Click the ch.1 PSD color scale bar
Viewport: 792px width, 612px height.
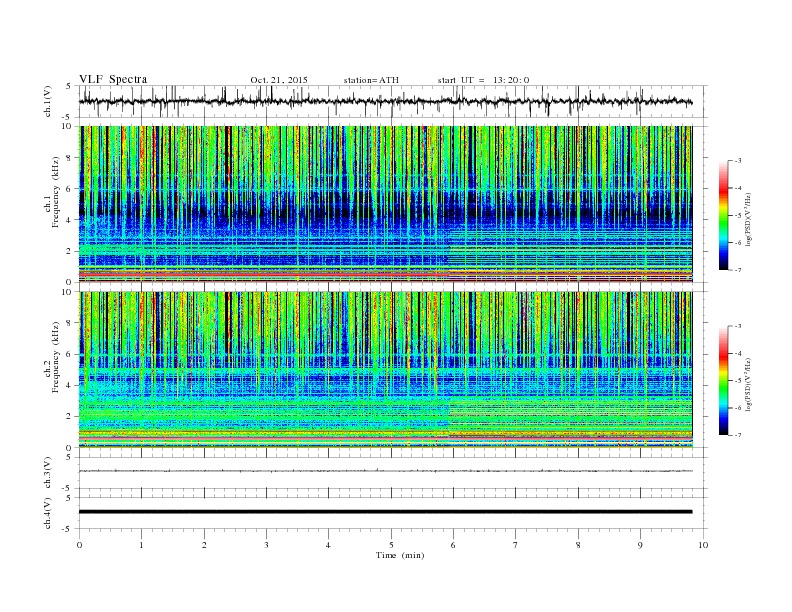[x=724, y=216]
